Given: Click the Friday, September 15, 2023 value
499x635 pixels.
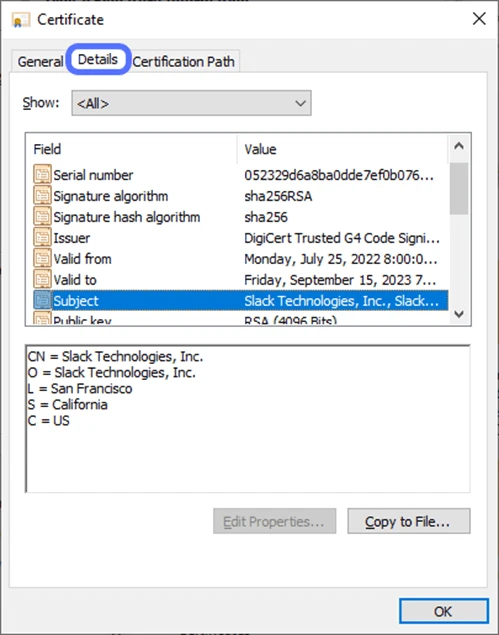Looking at the screenshot, I should coord(340,280).
